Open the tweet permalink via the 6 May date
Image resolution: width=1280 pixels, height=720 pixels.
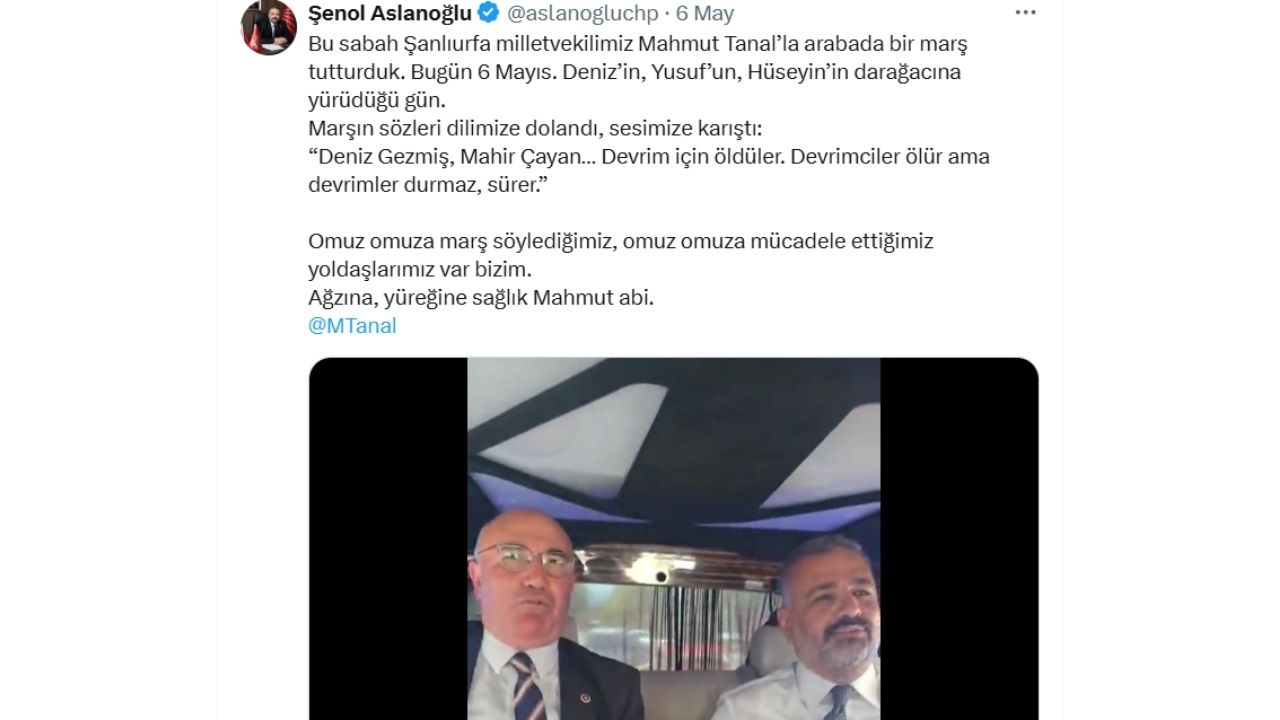pyautogui.click(x=704, y=13)
